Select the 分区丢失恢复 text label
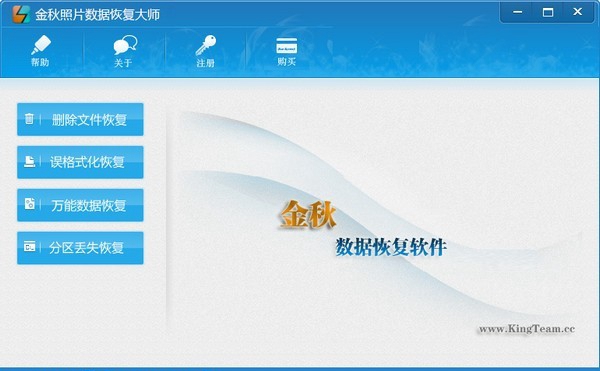600x371 pixels. (86, 248)
